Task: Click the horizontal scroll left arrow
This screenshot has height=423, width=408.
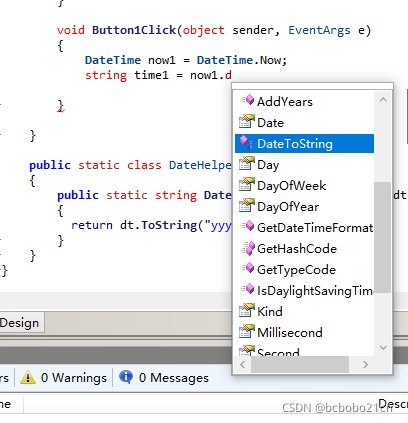Action: point(243,364)
